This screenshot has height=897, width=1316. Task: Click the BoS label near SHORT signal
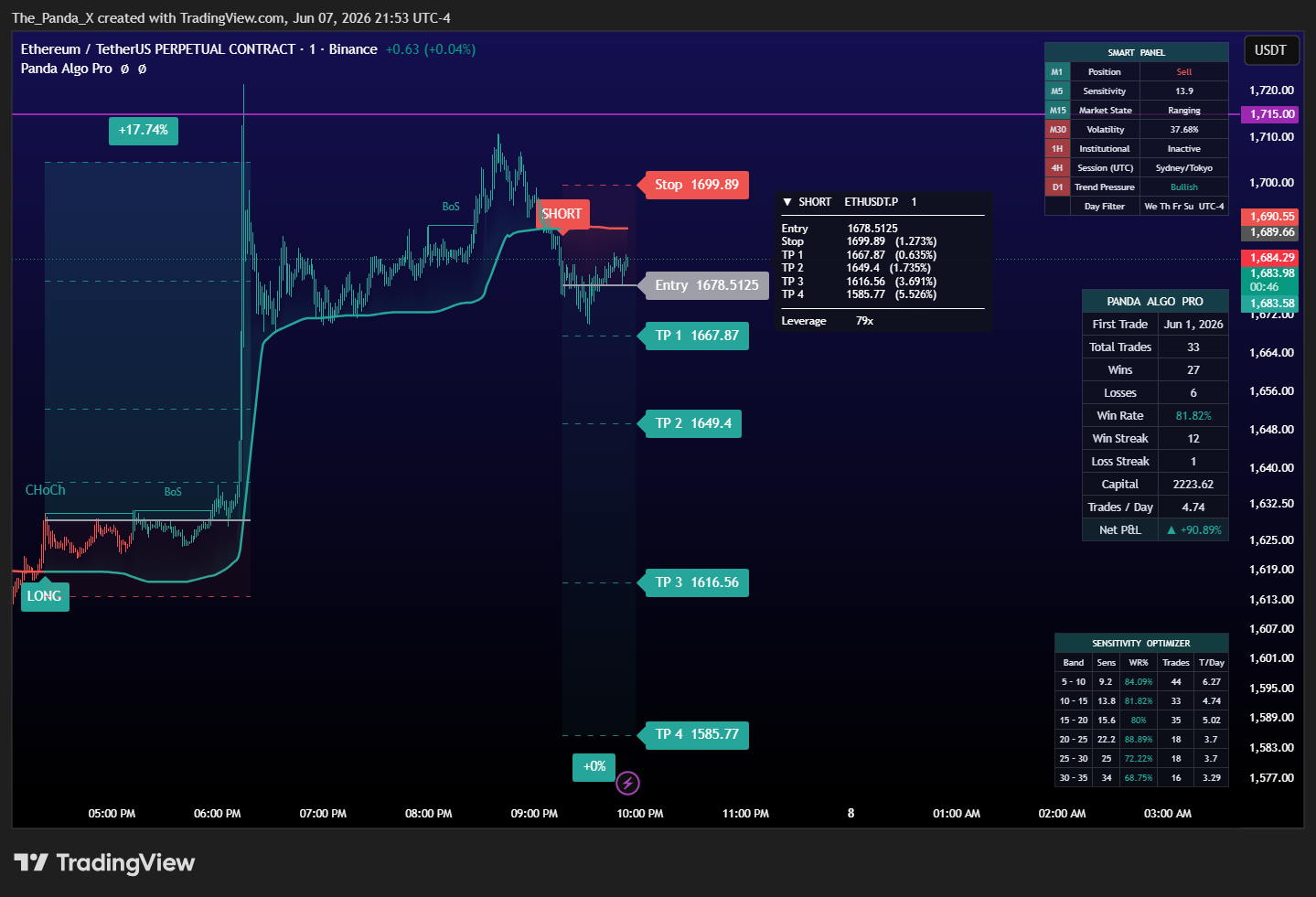[451, 207]
